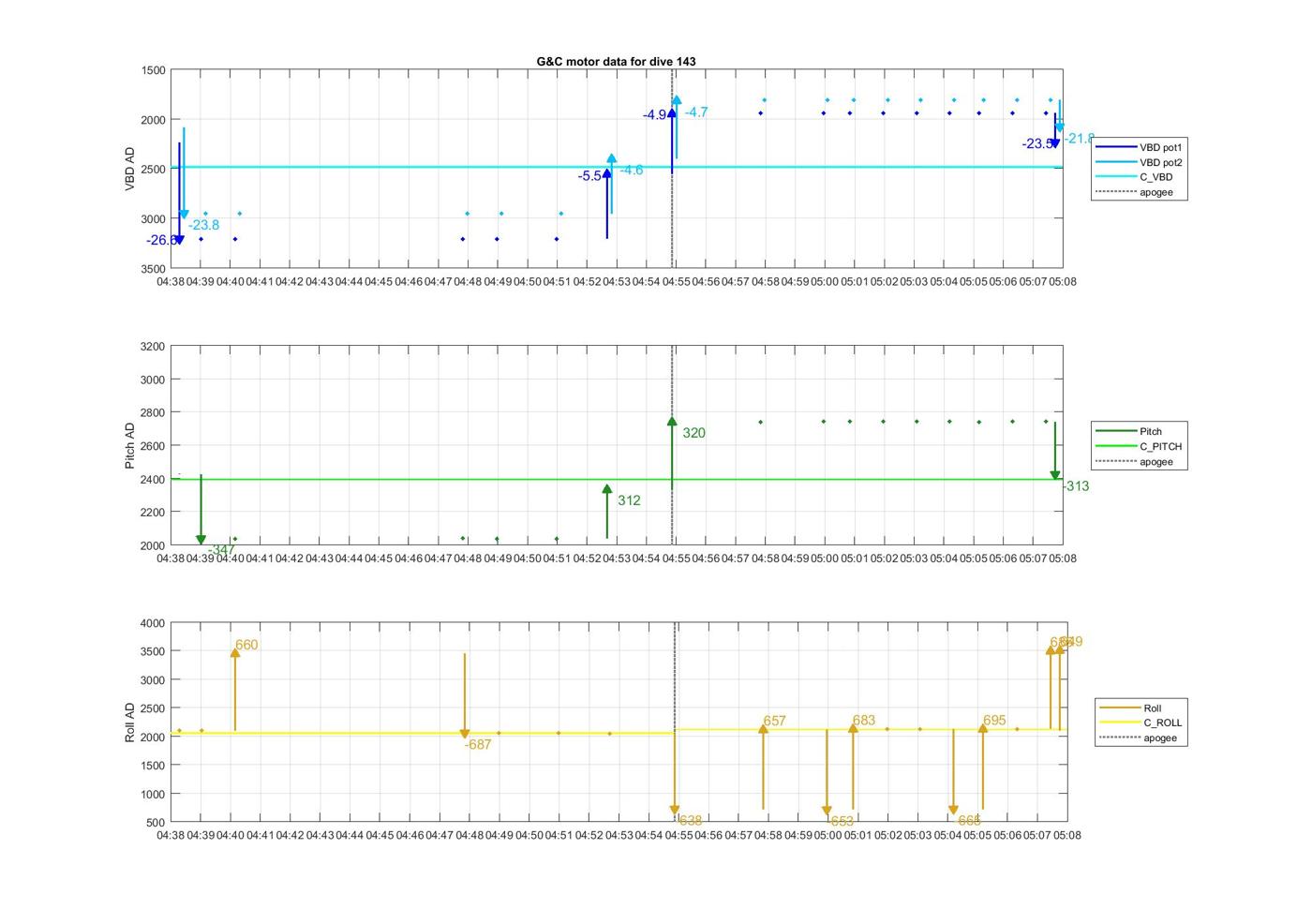Click the '-313' label in the Pitch plot
This screenshot has height=924, width=1312.
pos(1075,486)
